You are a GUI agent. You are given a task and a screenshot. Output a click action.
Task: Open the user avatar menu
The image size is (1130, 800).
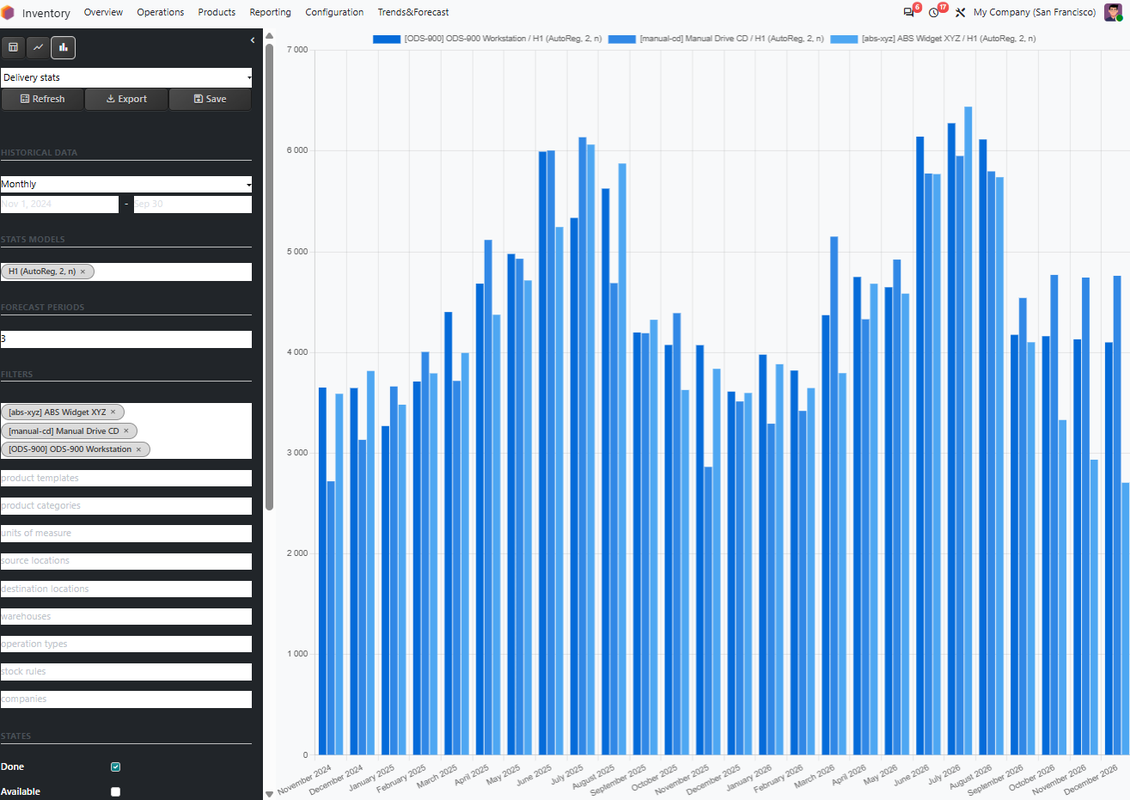(1113, 12)
